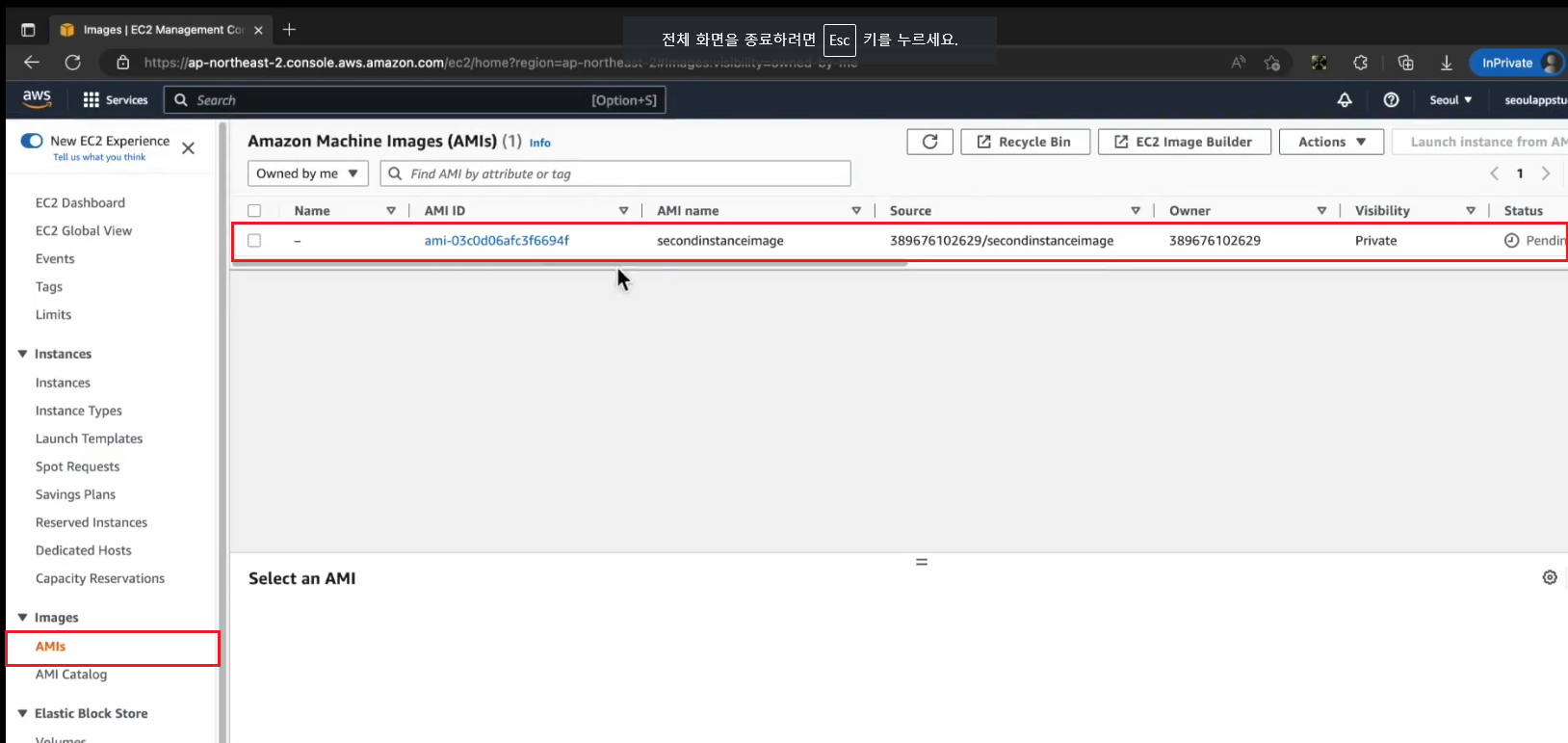Open browser tab actions menu icon
Screen dimensions: 1568x743
coord(28,30)
